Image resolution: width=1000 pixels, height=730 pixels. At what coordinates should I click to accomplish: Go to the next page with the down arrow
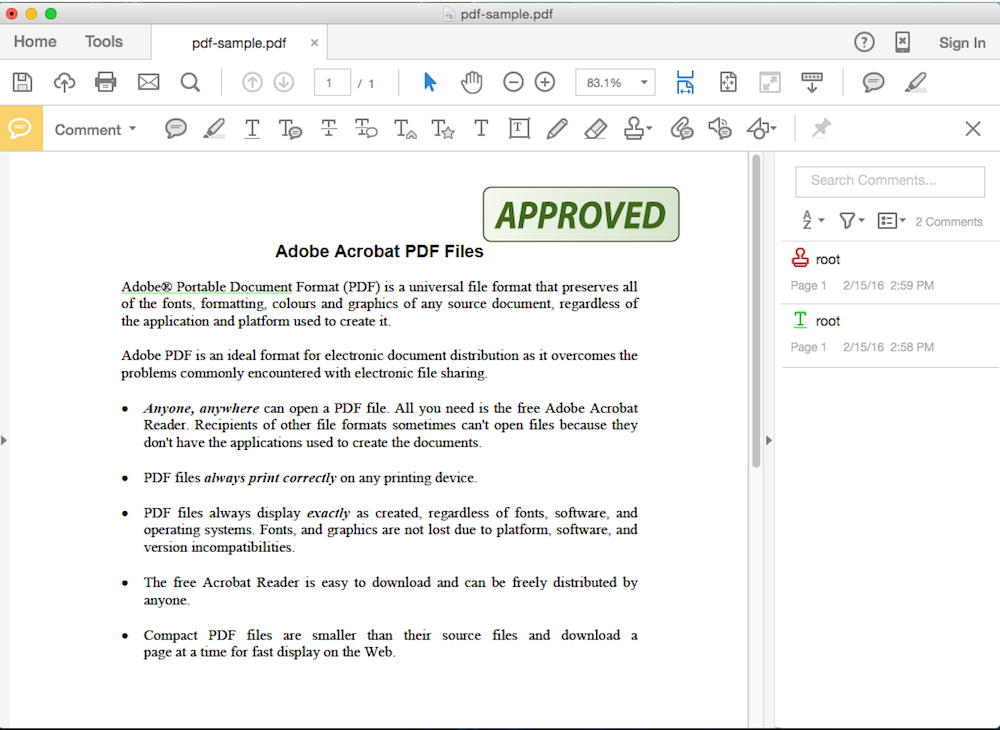pos(284,82)
